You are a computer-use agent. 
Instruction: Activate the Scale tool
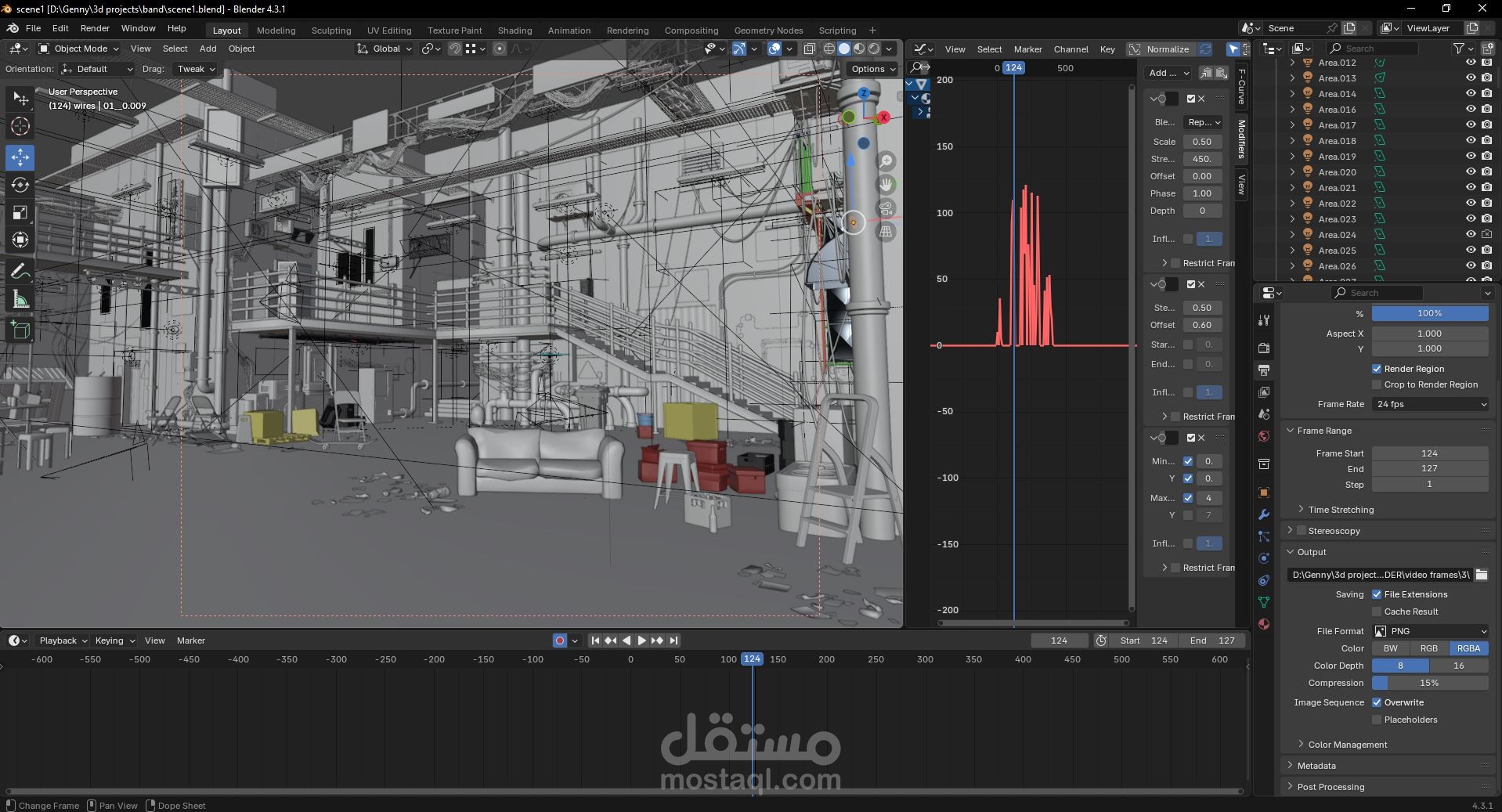[20, 212]
